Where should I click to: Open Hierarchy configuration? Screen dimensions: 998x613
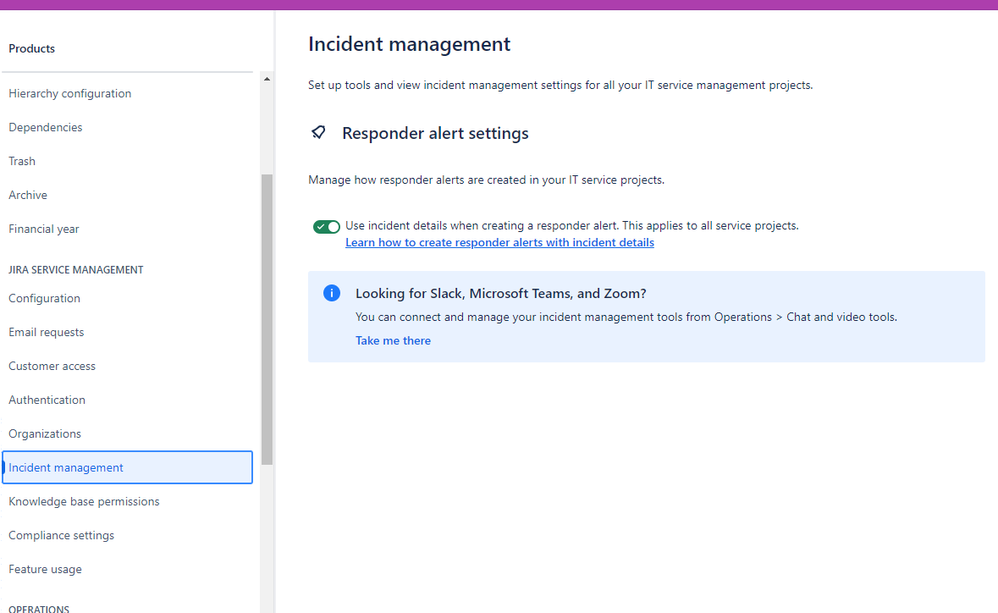tap(69, 93)
